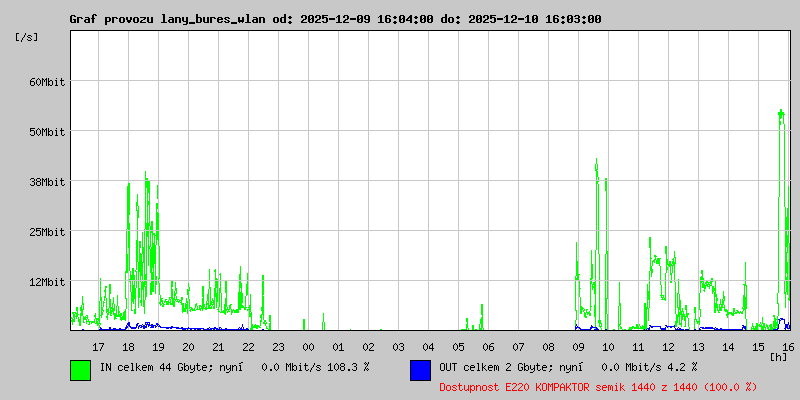
Task: Click the '13' hour label on x-axis
Action: click(x=698, y=347)
